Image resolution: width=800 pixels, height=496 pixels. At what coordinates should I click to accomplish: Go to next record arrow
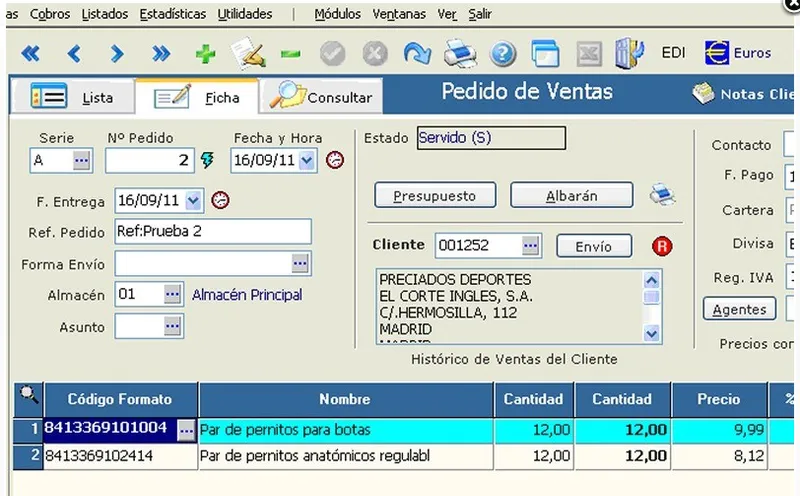[117, 53]
